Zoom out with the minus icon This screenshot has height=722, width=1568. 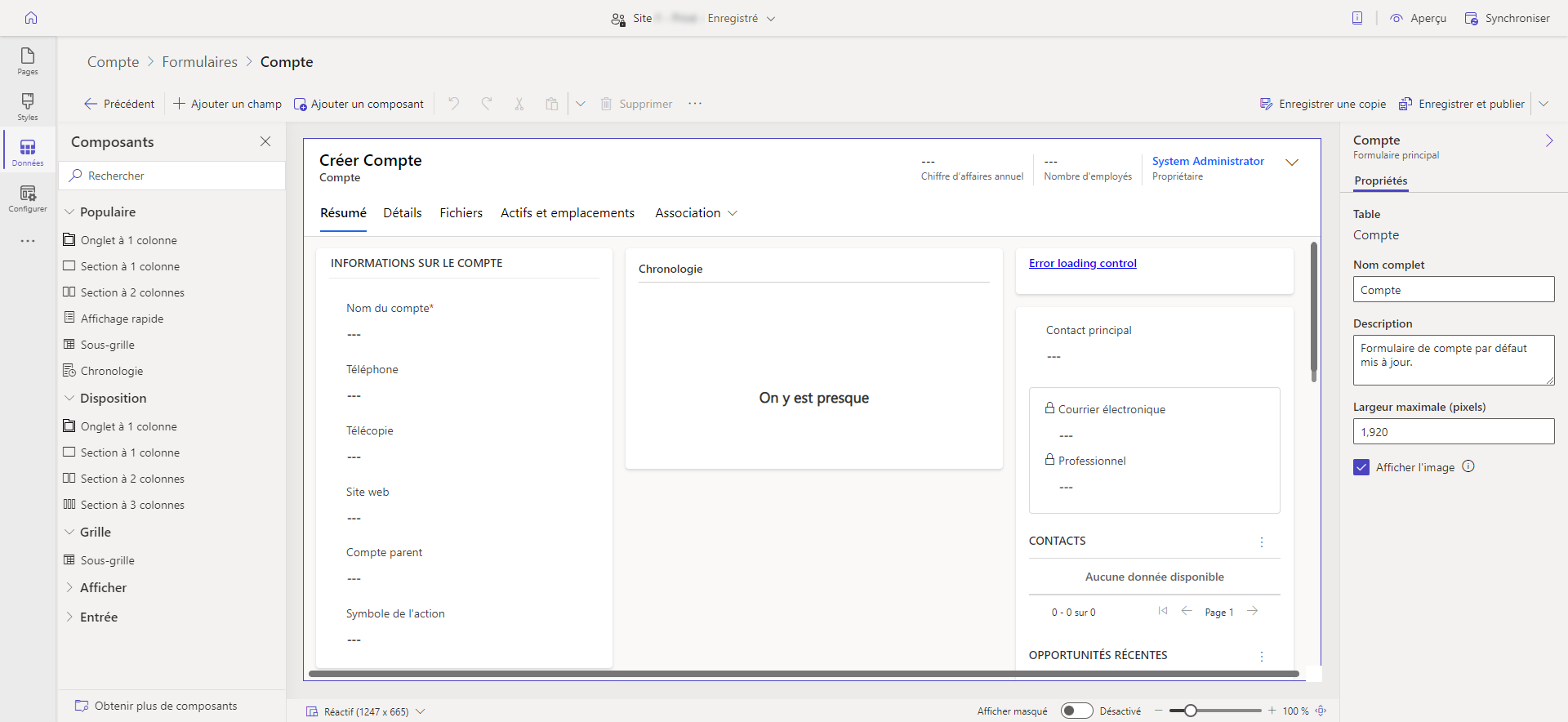click(x=1158, y=711)
